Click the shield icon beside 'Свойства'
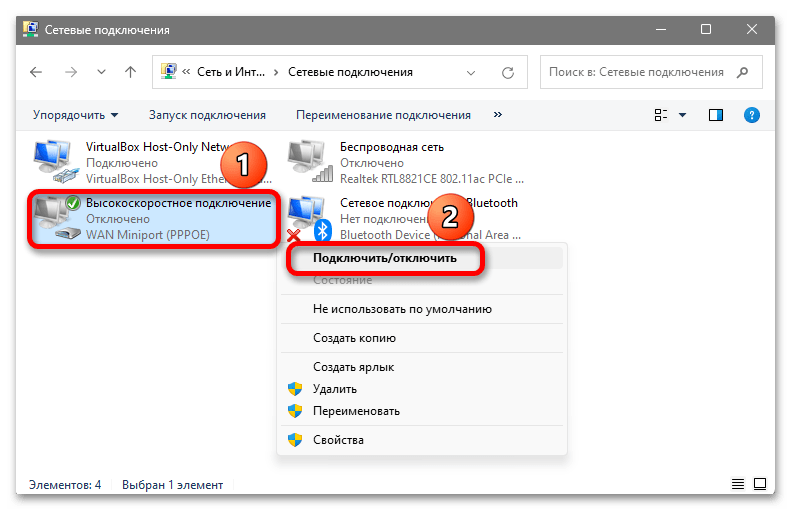Viewport: 791px width, 510px height. coord(295,440)
